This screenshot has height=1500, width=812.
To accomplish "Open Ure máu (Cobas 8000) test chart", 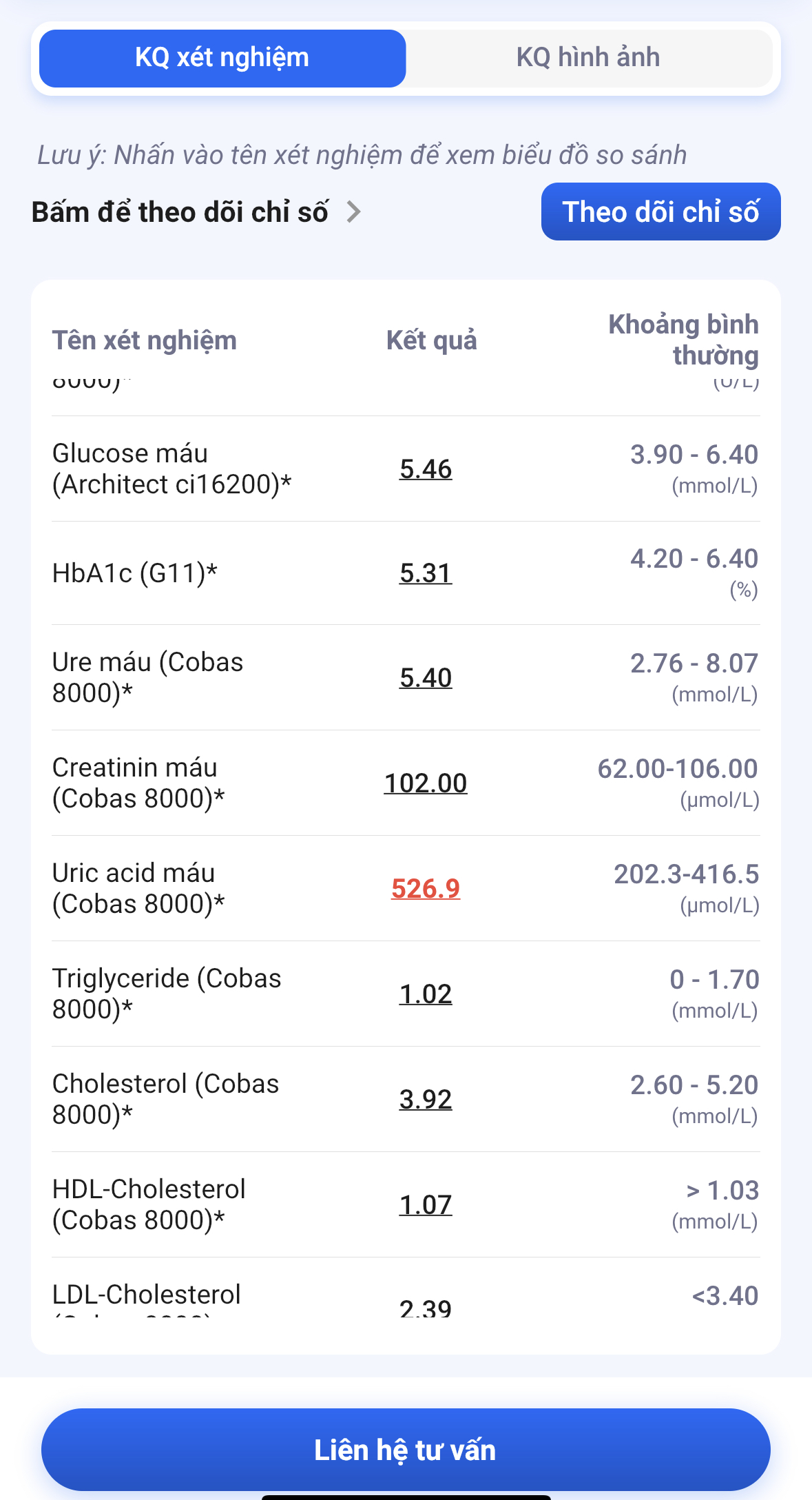I will [x=147, y=677].
